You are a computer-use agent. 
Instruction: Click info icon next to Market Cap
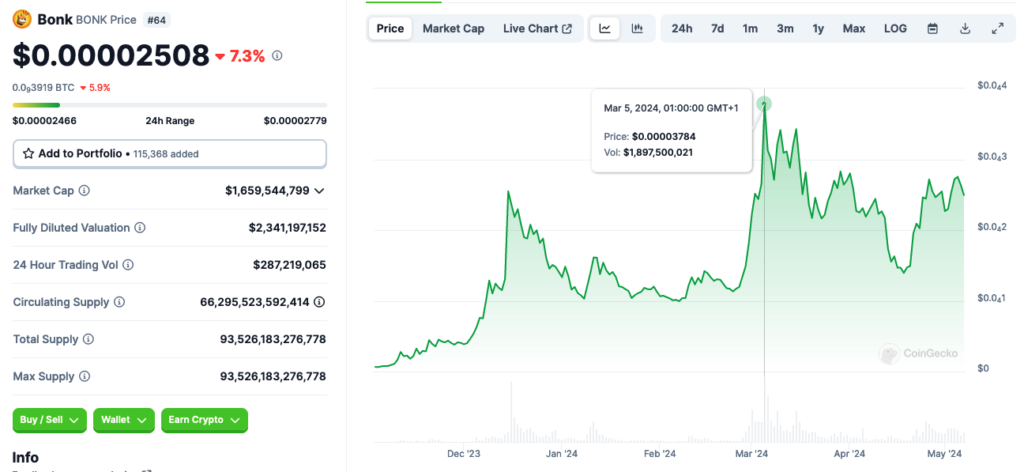coord(84,190)
